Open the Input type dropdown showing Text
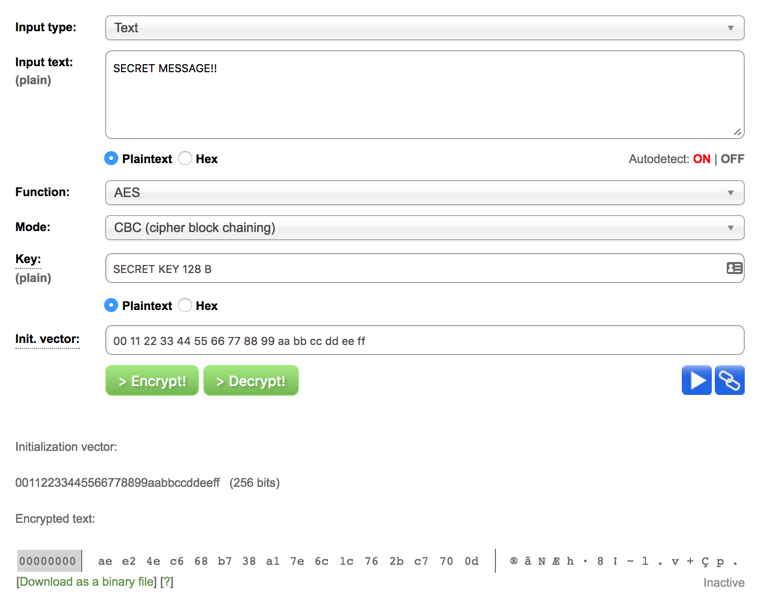This screenshot has width=761, height=605. tap(424, 28)
